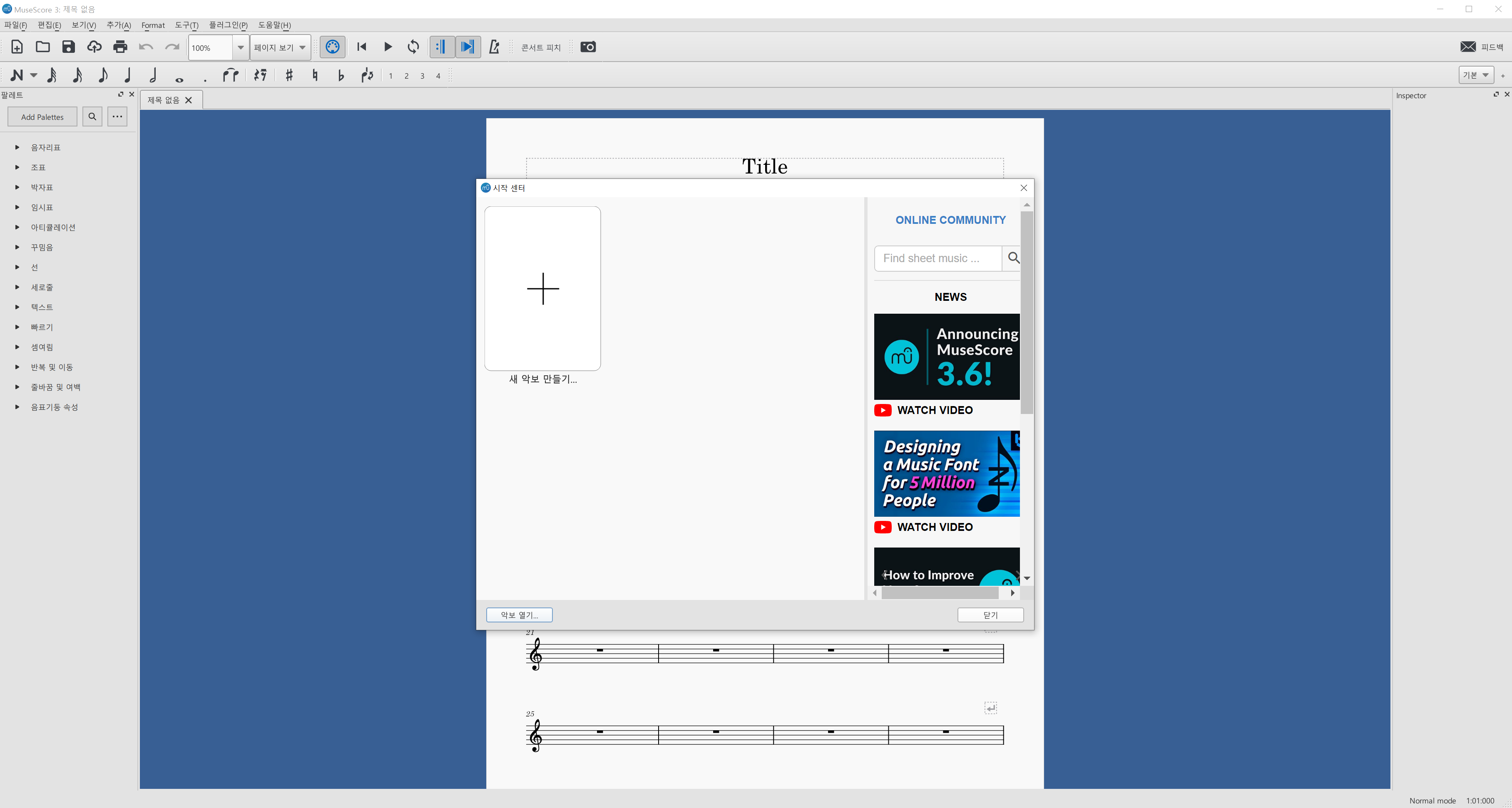
Task: Click the metronome icon in toolbar
Action: 494,47
